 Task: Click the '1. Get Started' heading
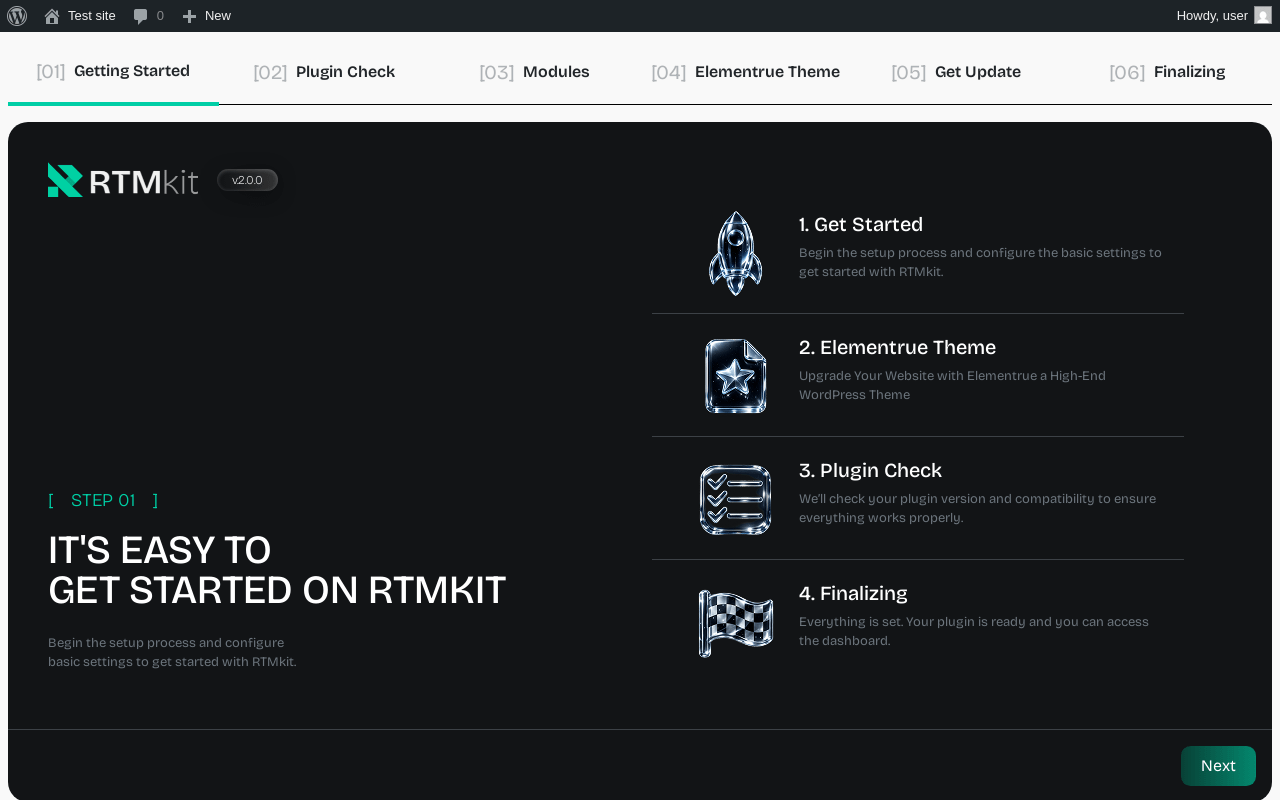click(x=861, y=225)
